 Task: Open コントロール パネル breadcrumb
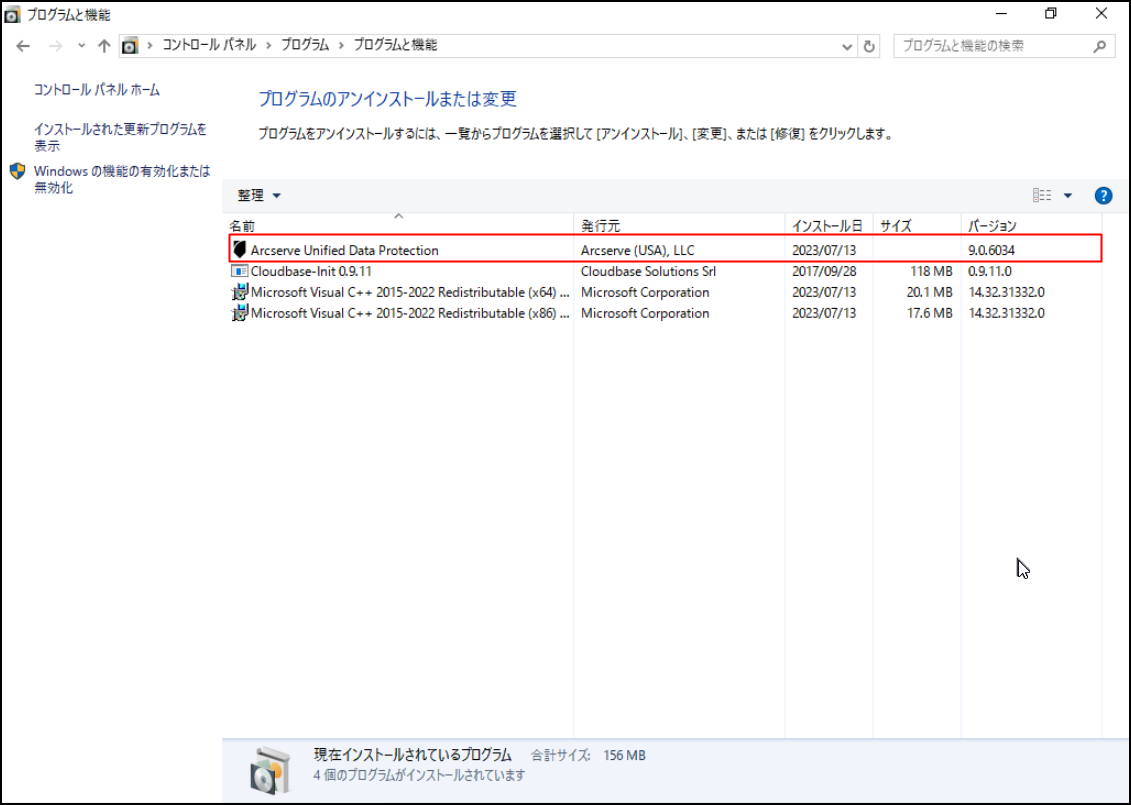(209, 45)
